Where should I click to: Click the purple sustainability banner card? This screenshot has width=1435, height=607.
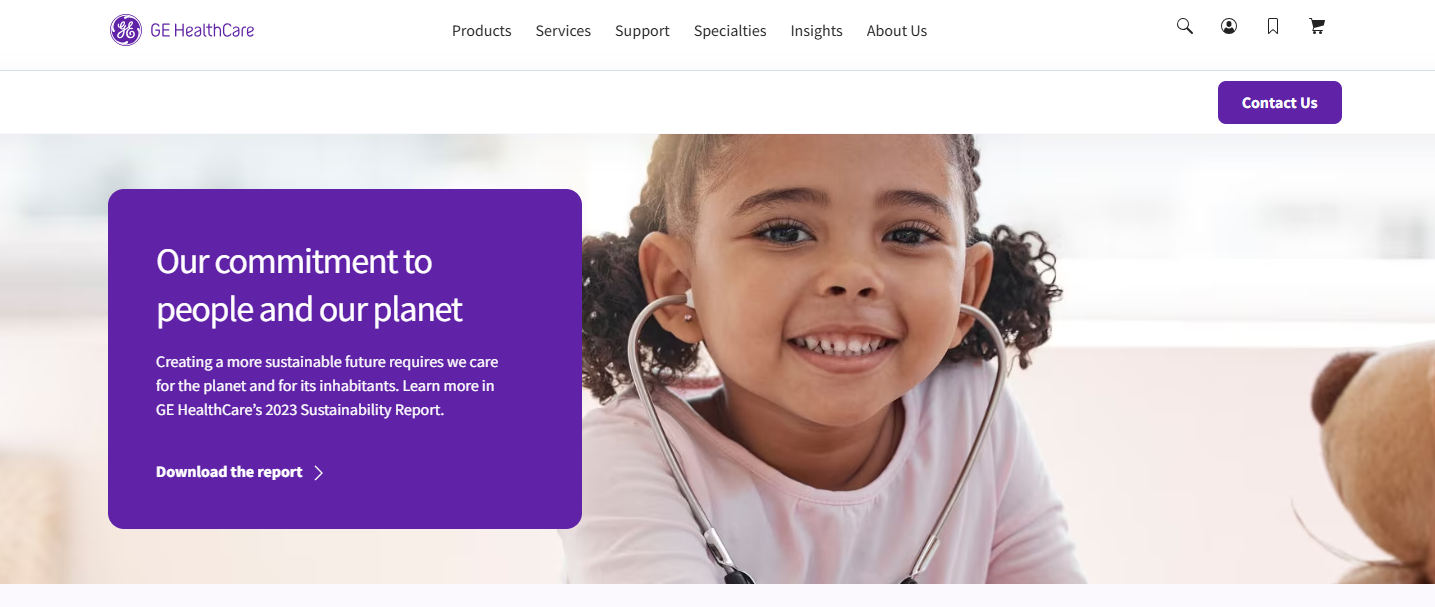coord(345,359)
